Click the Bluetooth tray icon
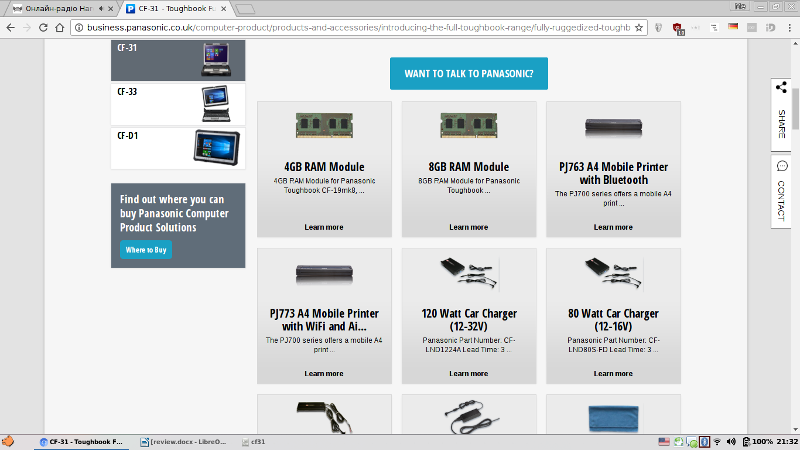The height and width of the screenshot is (450, 800). 705,442
